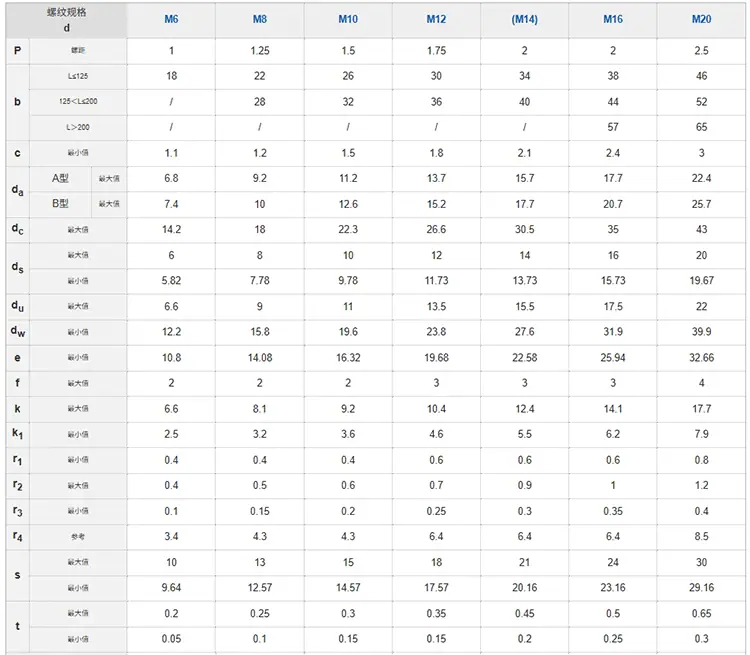The width and height of the screenshot is (750, 655).
Task: Click the A型 label under da
Action: click(60, 178)
